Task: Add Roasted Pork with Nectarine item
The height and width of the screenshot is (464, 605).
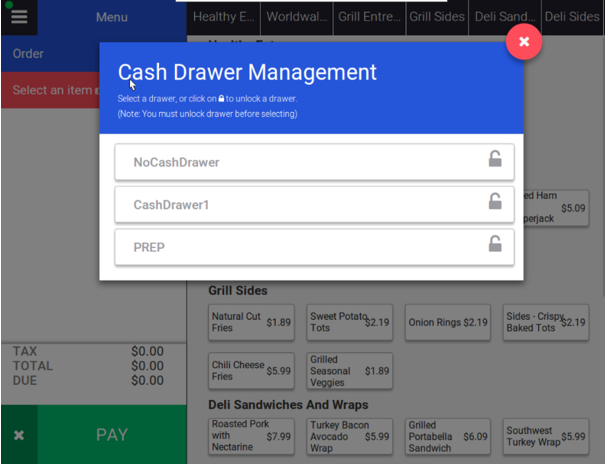Action: pos(251,436)
